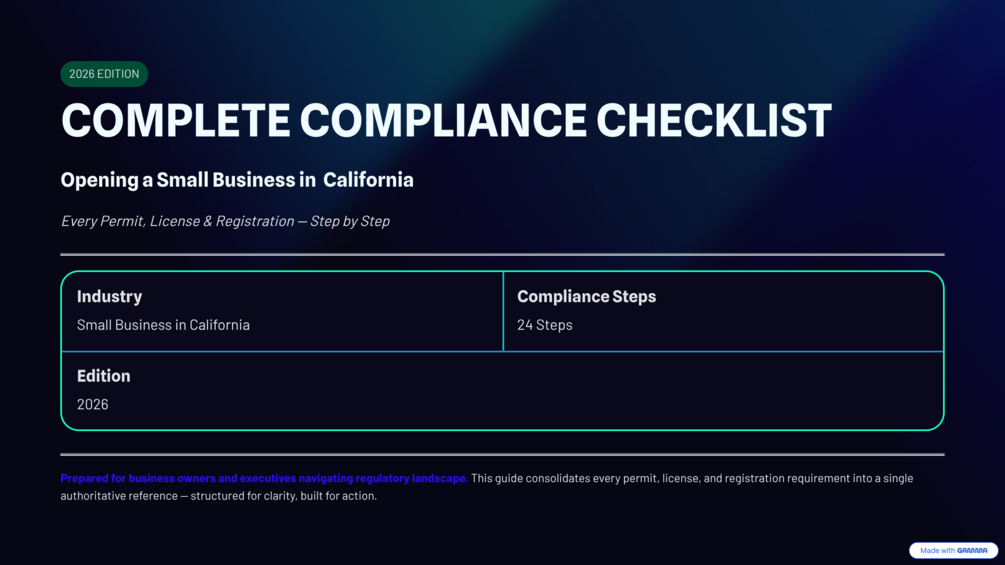The height and width of the screenshot is (565, 1005).
Task: Select the Edition heading in the table
Action: click(104, 376)
